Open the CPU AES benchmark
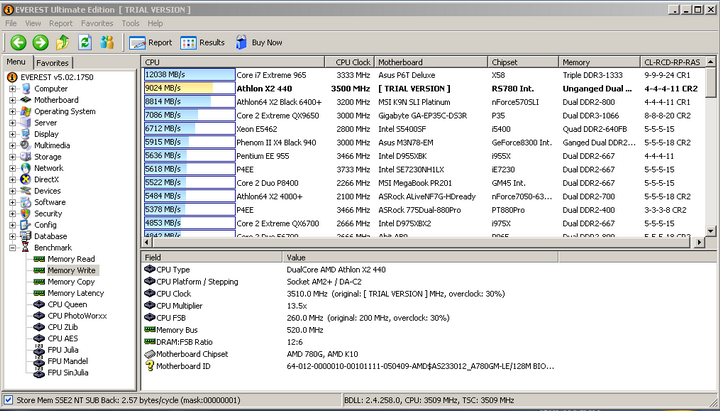 62,338
